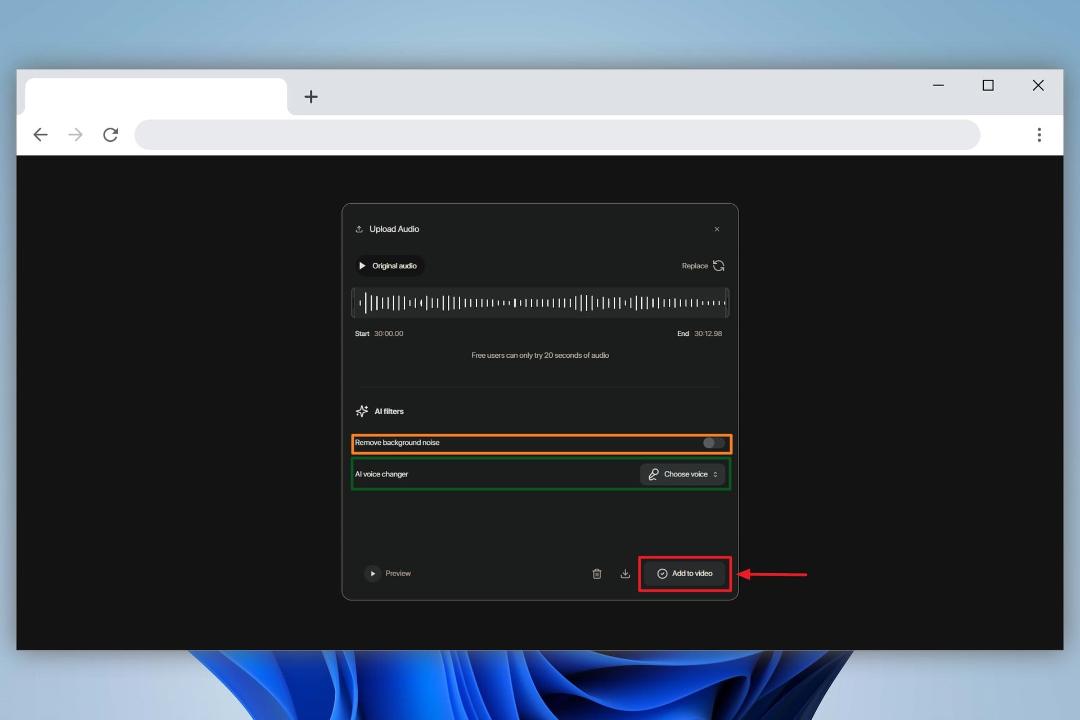Viewport: 1080px width, 720px height.
Task: Select the current browser tab
Action: [x=156, y=96]
